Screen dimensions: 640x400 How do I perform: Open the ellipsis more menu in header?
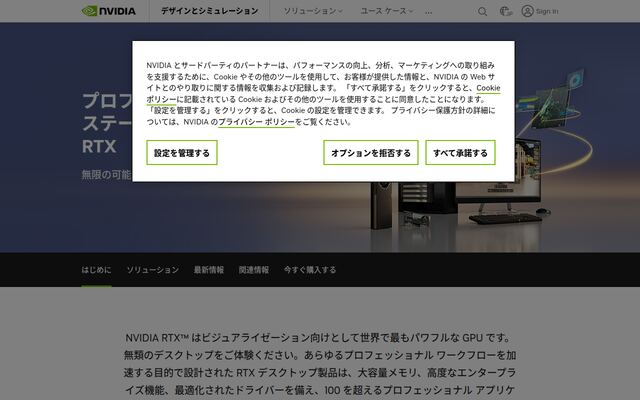click(x=428, y=12)
